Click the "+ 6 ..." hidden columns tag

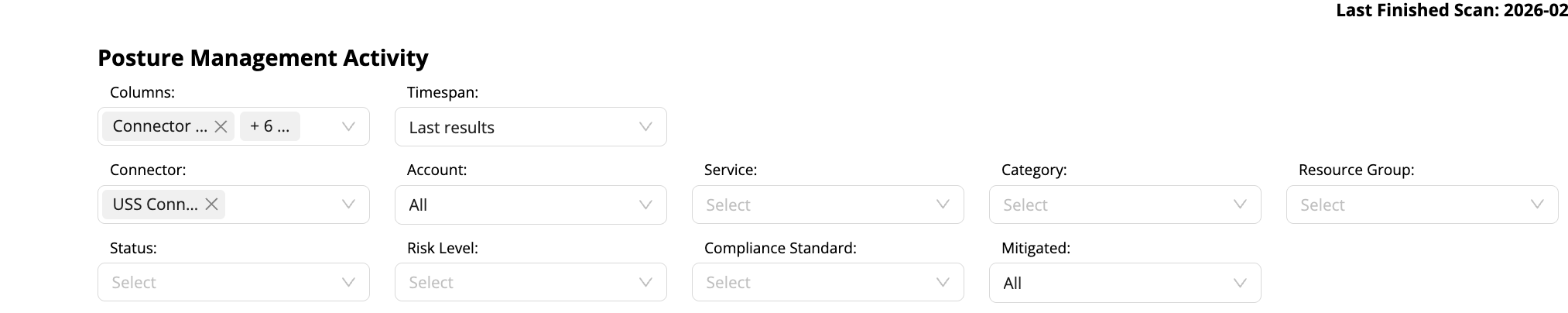pyautogui.click(x=269, y=126)
